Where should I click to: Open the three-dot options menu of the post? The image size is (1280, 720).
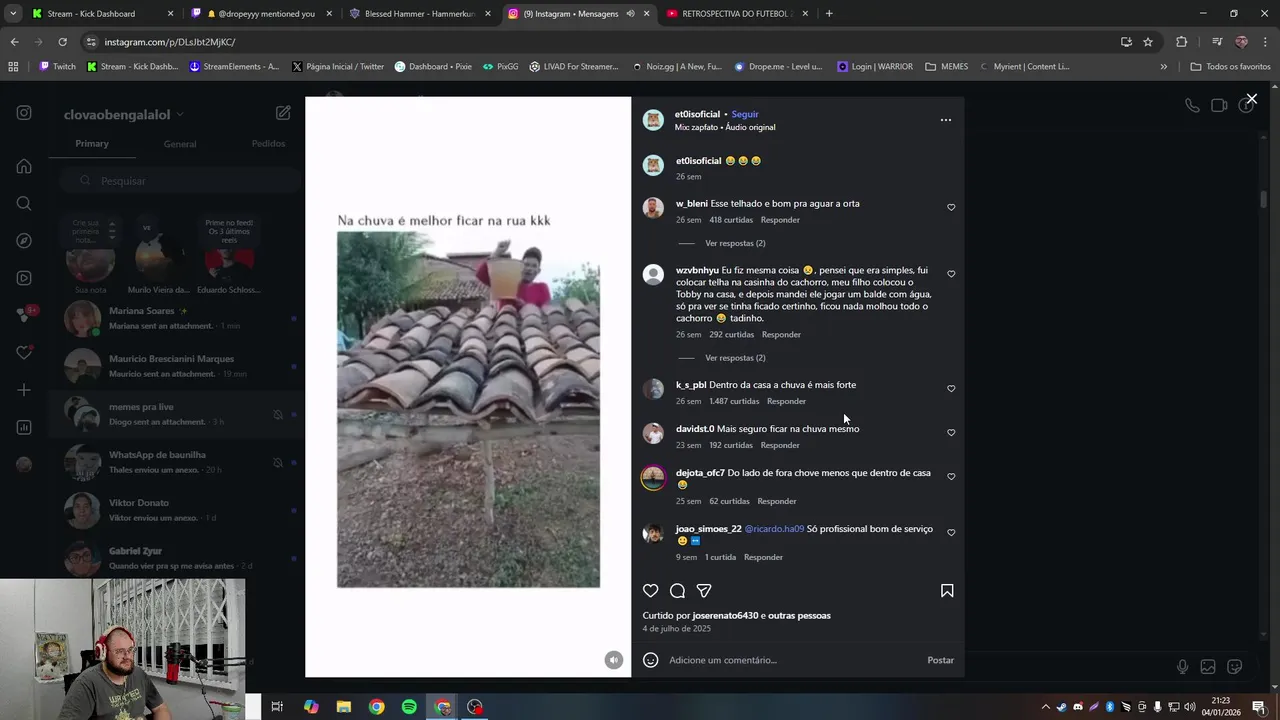[x=946, y=120]
